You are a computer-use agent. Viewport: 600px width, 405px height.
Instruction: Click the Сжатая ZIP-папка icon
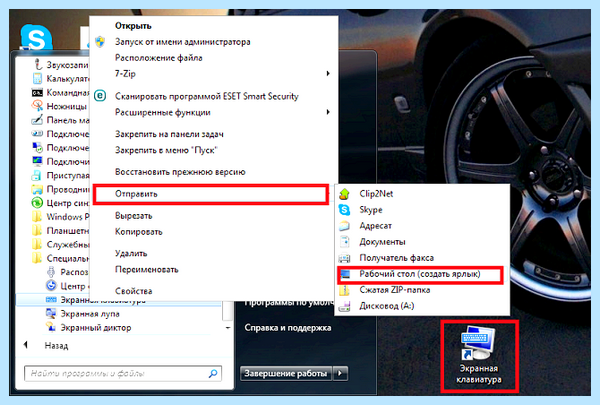344,290
